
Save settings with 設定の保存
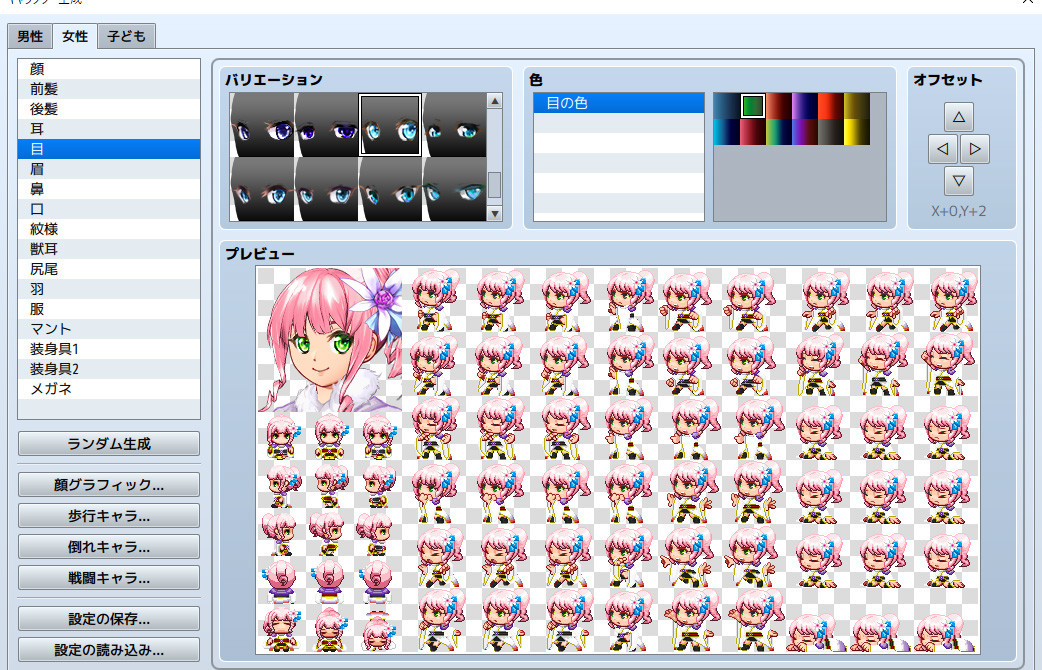coord(108,618)
